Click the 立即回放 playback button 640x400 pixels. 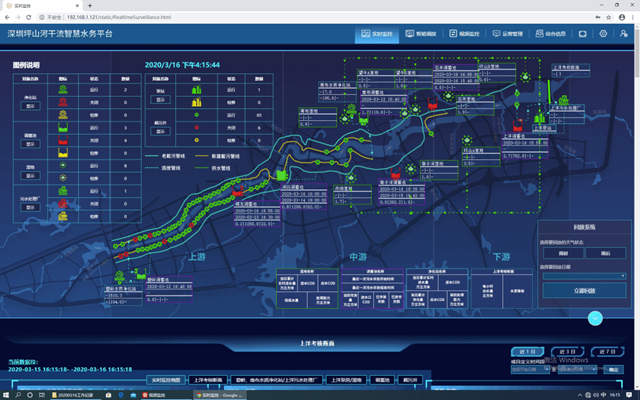[x=584, y=290]
